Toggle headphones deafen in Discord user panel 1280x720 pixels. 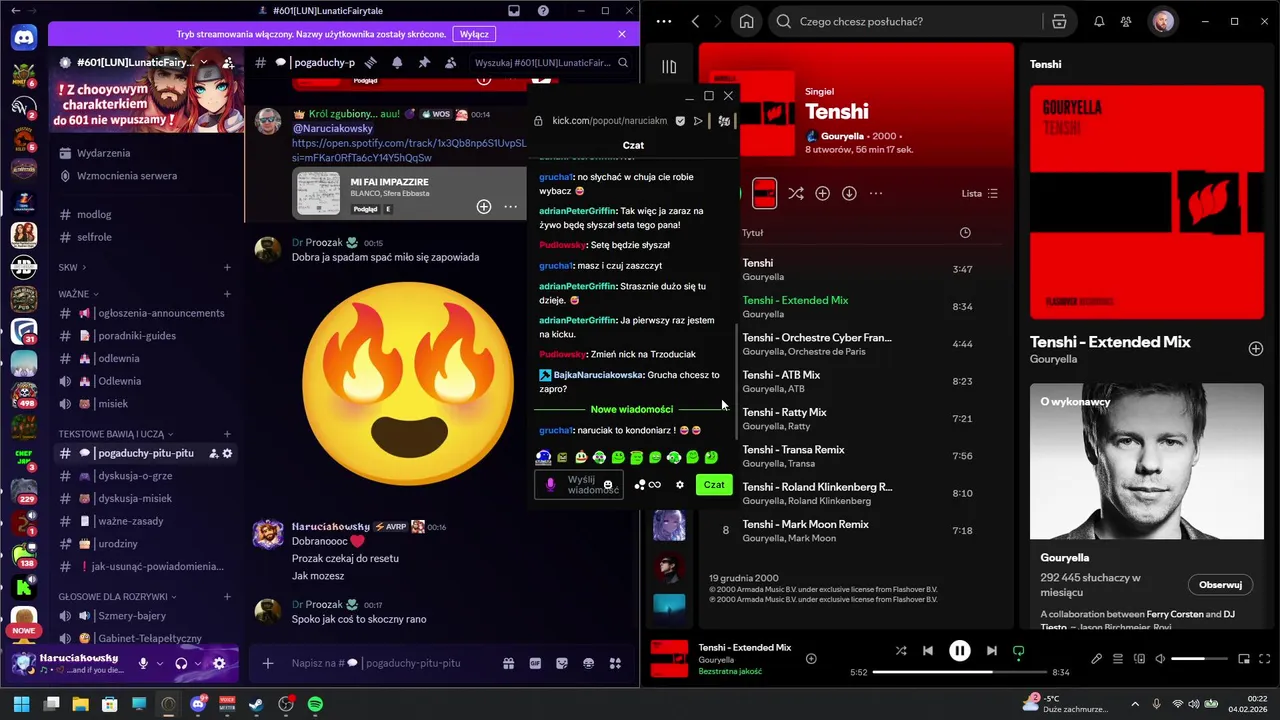pos(181,663)
